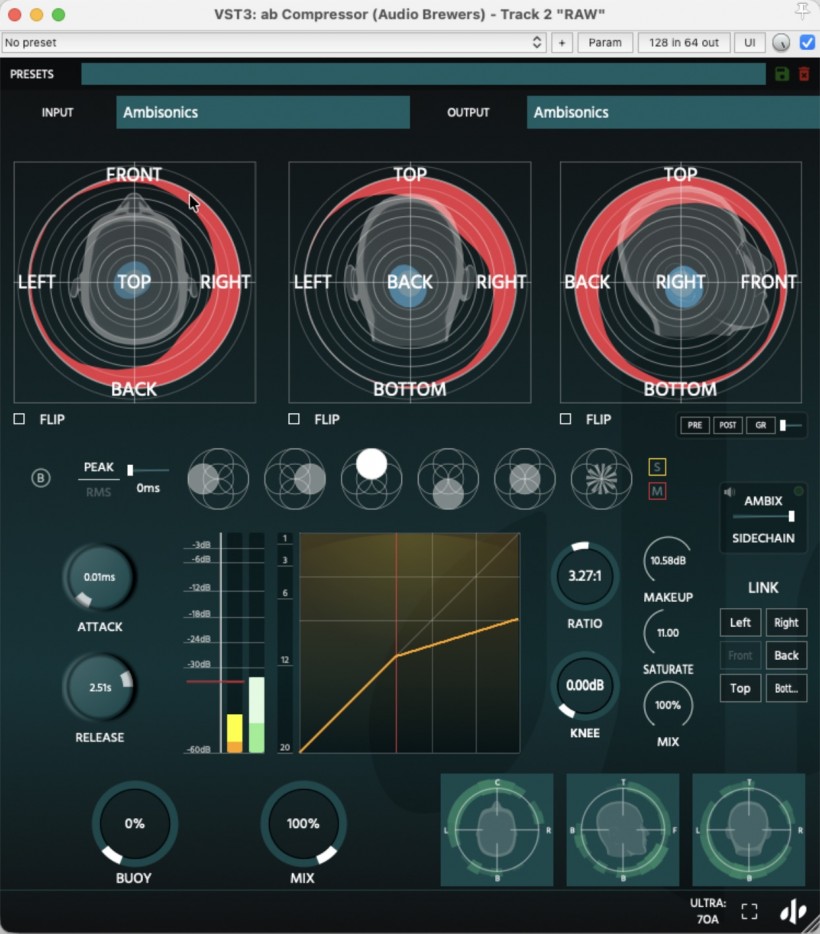Screen dimensions: 820x934
Task: Select the bottom-lobe polar pattern icon
Action: pos(448,479)
